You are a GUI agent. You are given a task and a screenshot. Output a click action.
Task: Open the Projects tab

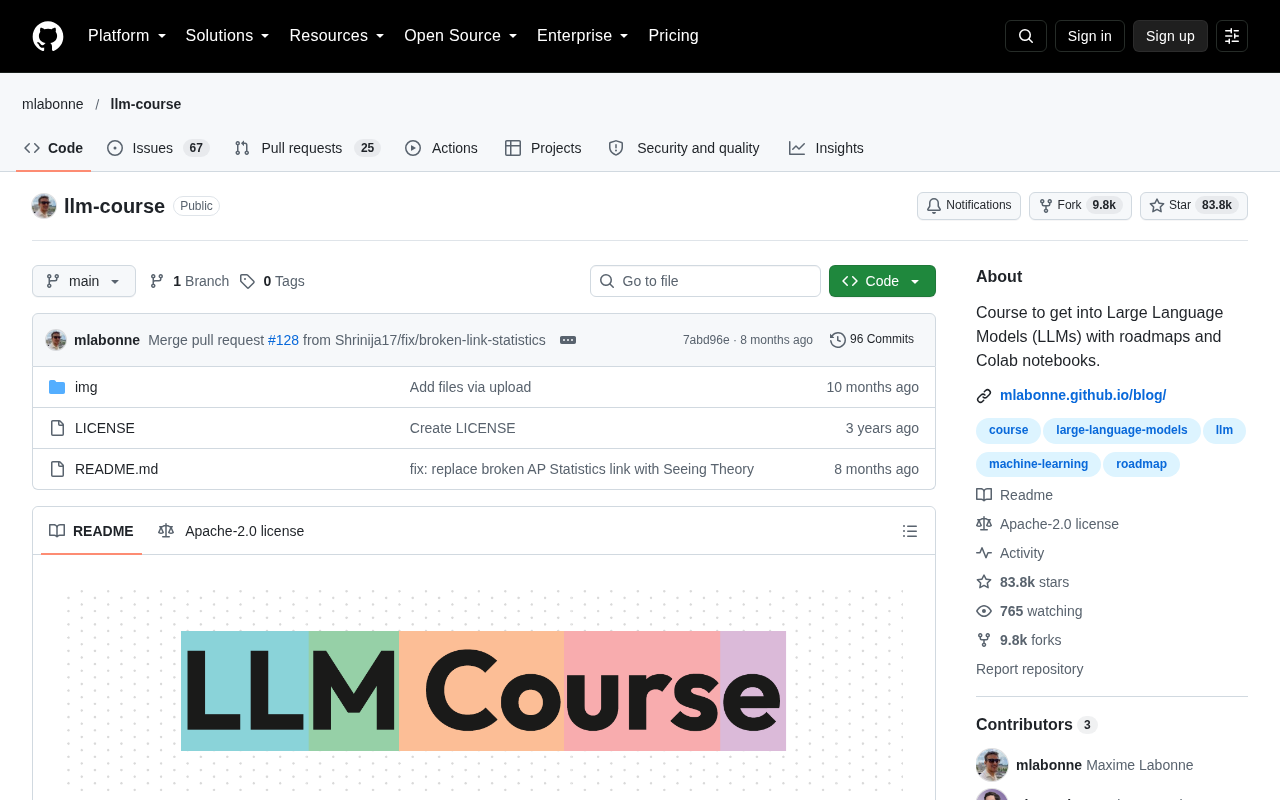coord(543,148)
